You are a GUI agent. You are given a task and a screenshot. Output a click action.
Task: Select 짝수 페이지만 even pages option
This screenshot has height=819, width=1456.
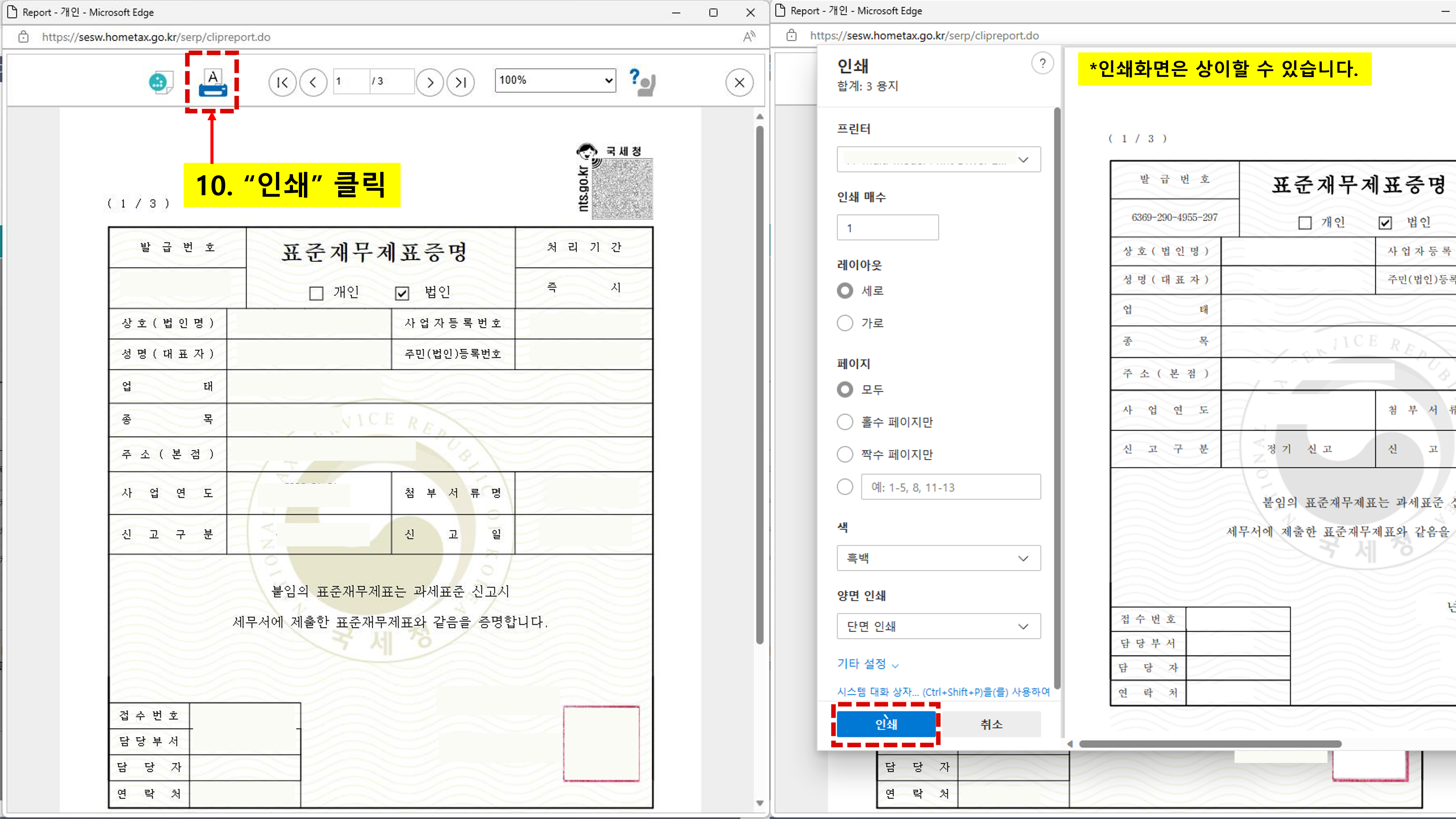pos(845,454)
